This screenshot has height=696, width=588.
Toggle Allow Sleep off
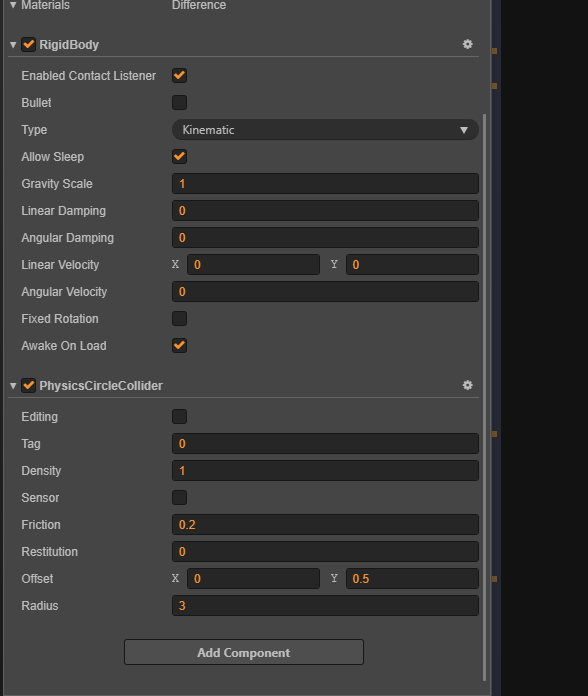point(179,156)
